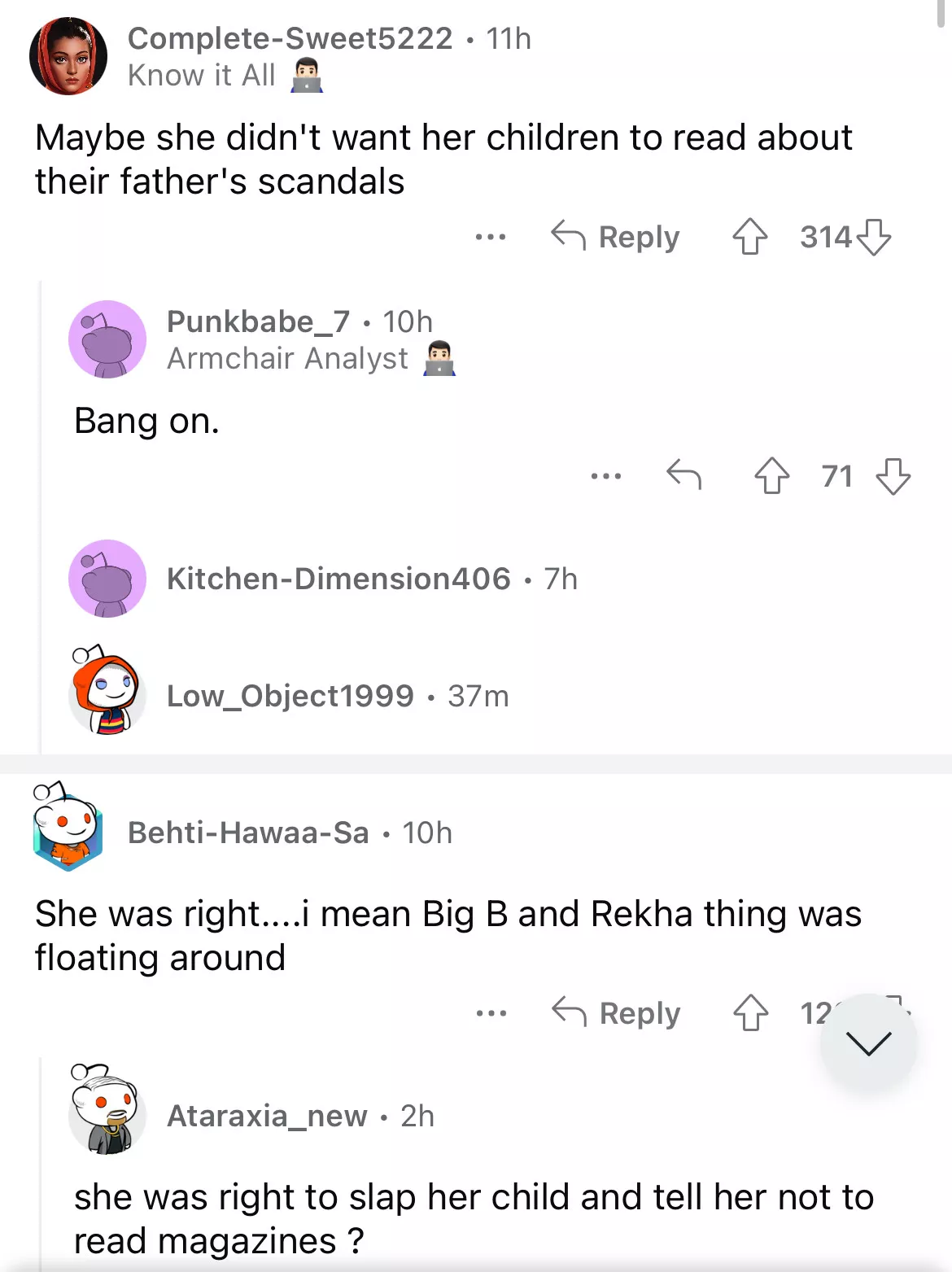The height and width of the screenshot is (1272, 952).
Task: Open Punkbabe_7's user profile
Action: pyautogui.click(x=258, y=321)
